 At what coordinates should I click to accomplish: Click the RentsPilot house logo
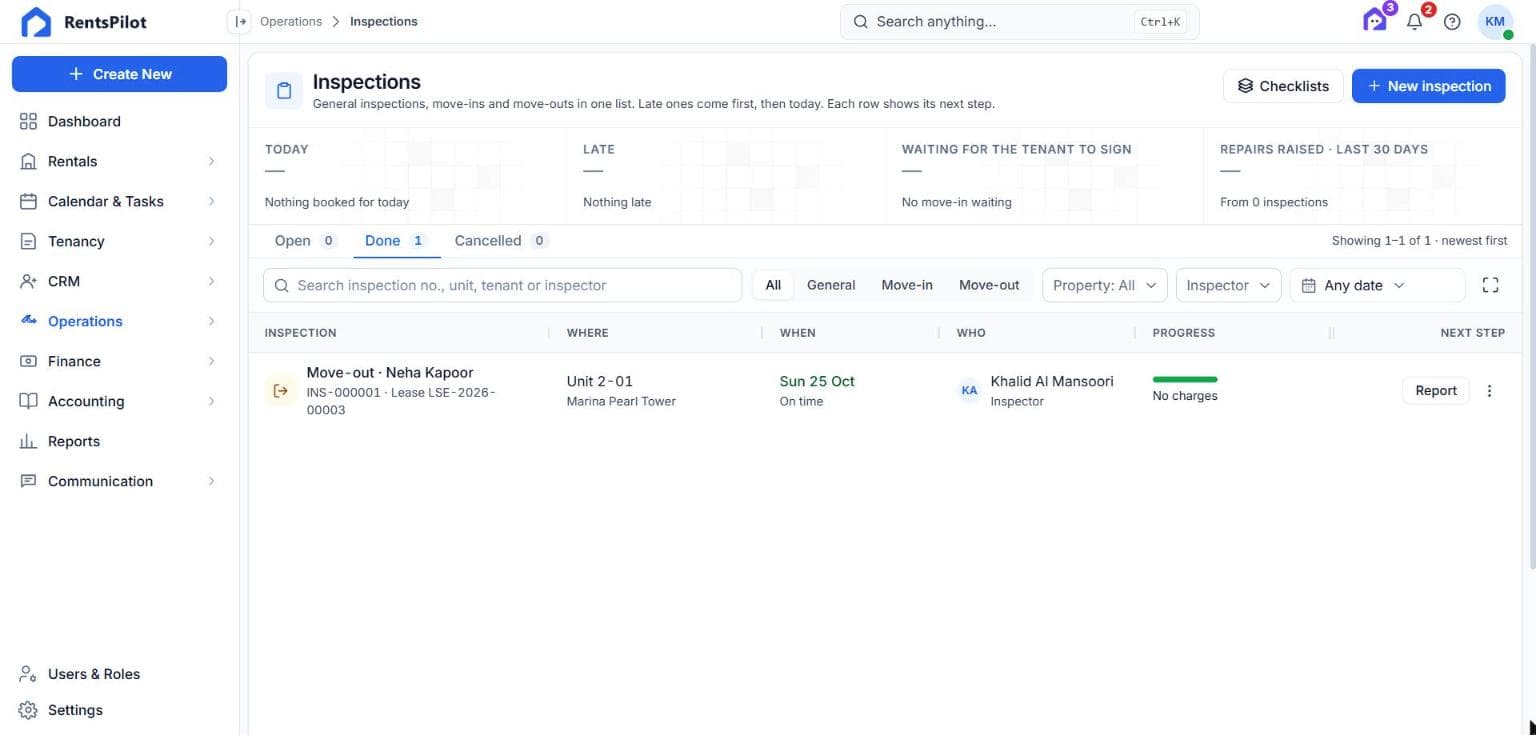point(36,22)
